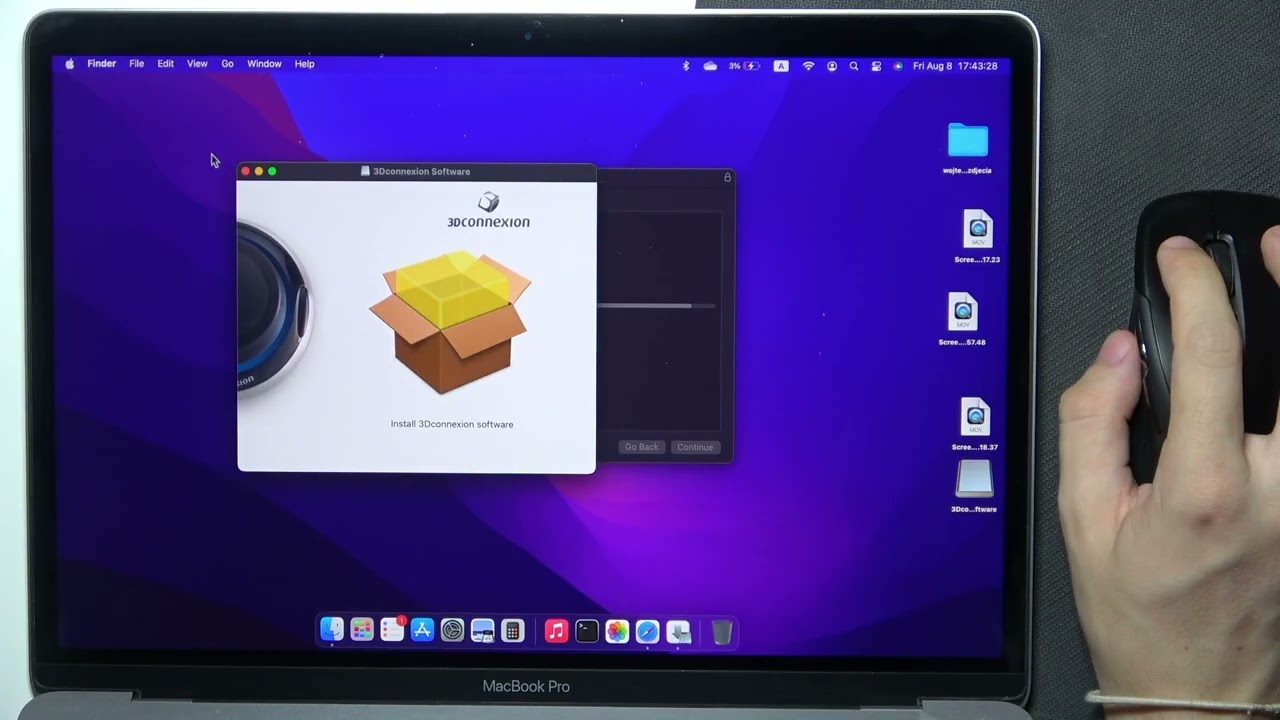The height and width of the screenshot is (720, 1280).
Task: Click the user account icon in menu bar
Action: [832, 66]
